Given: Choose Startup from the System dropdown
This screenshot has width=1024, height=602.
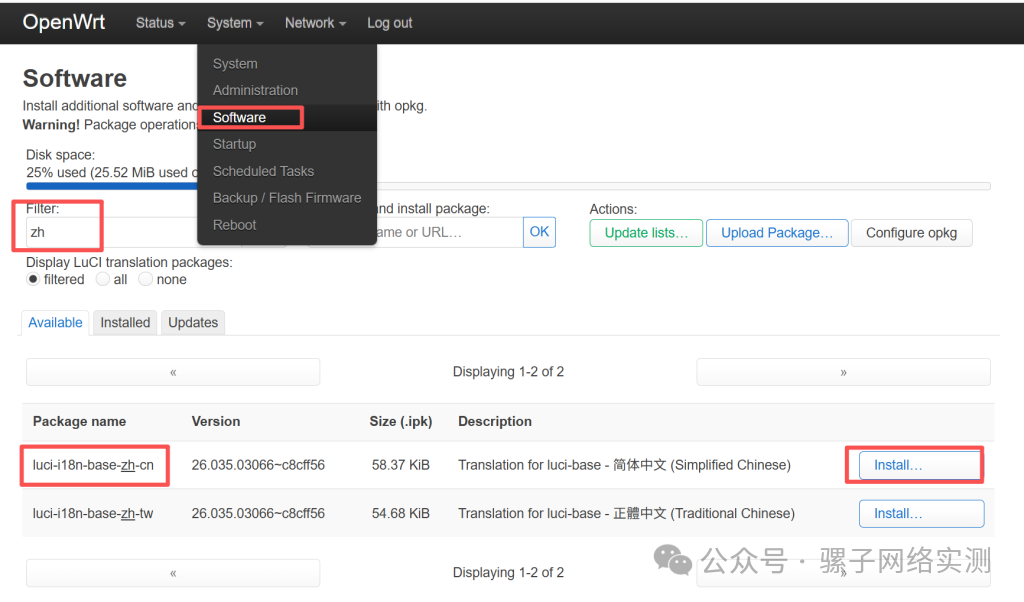Looking at the screenshot, I should point(234,143).
